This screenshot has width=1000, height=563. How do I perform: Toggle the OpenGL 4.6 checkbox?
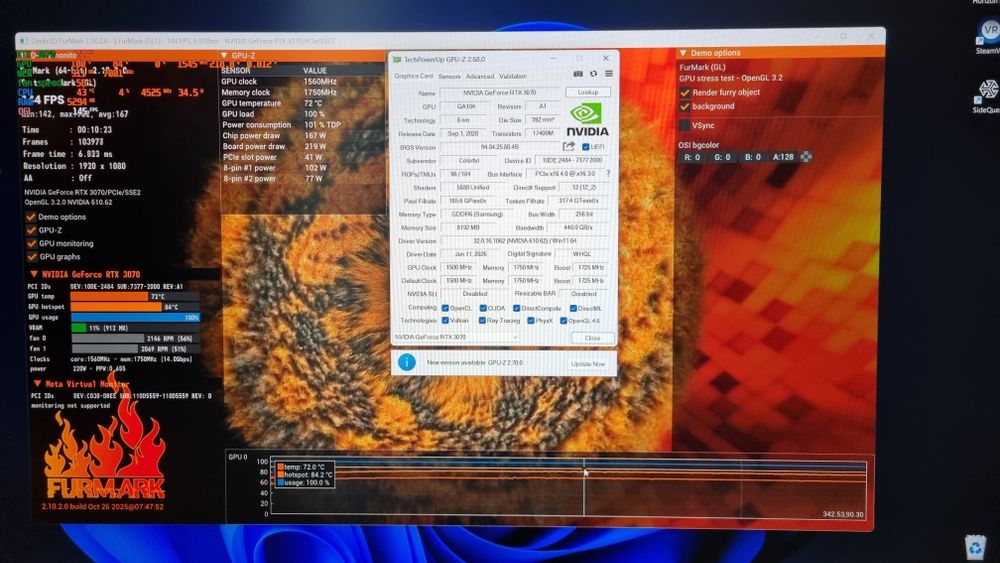point(563,321)
